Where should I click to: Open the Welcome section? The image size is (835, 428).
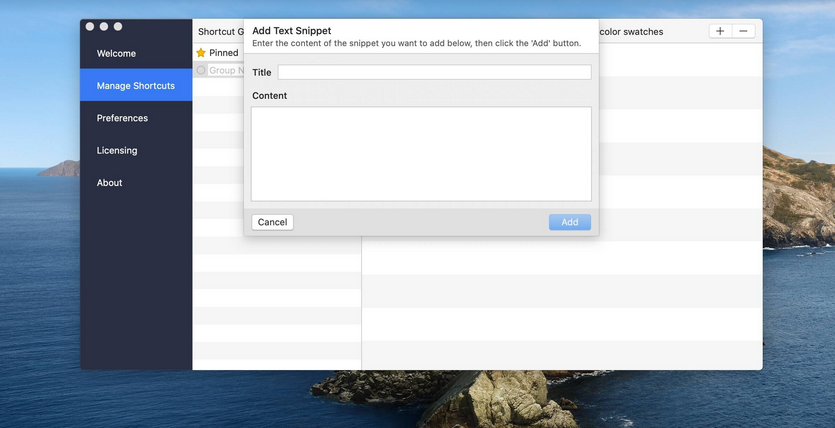click(x=116, y=53)
